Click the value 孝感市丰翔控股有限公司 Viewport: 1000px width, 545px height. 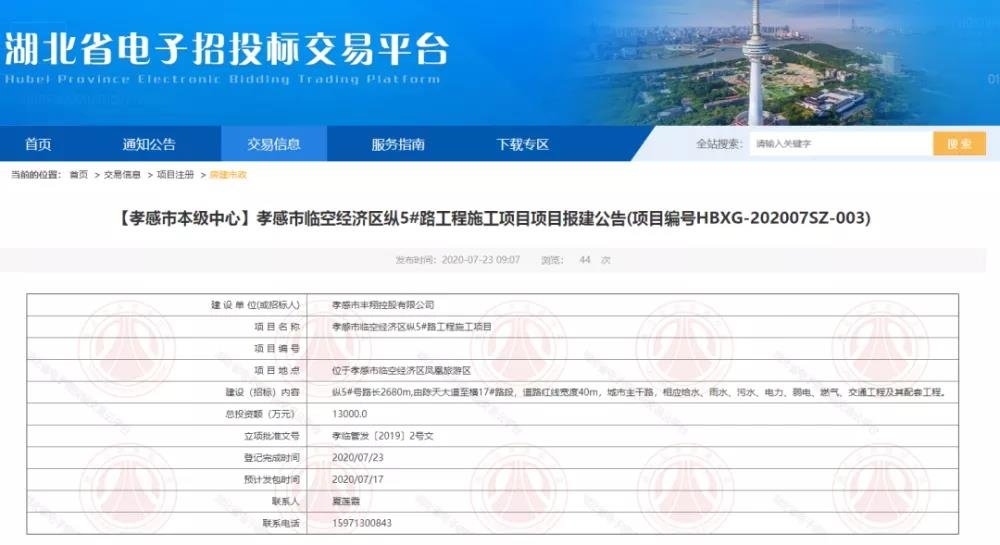tap(383, 305)
